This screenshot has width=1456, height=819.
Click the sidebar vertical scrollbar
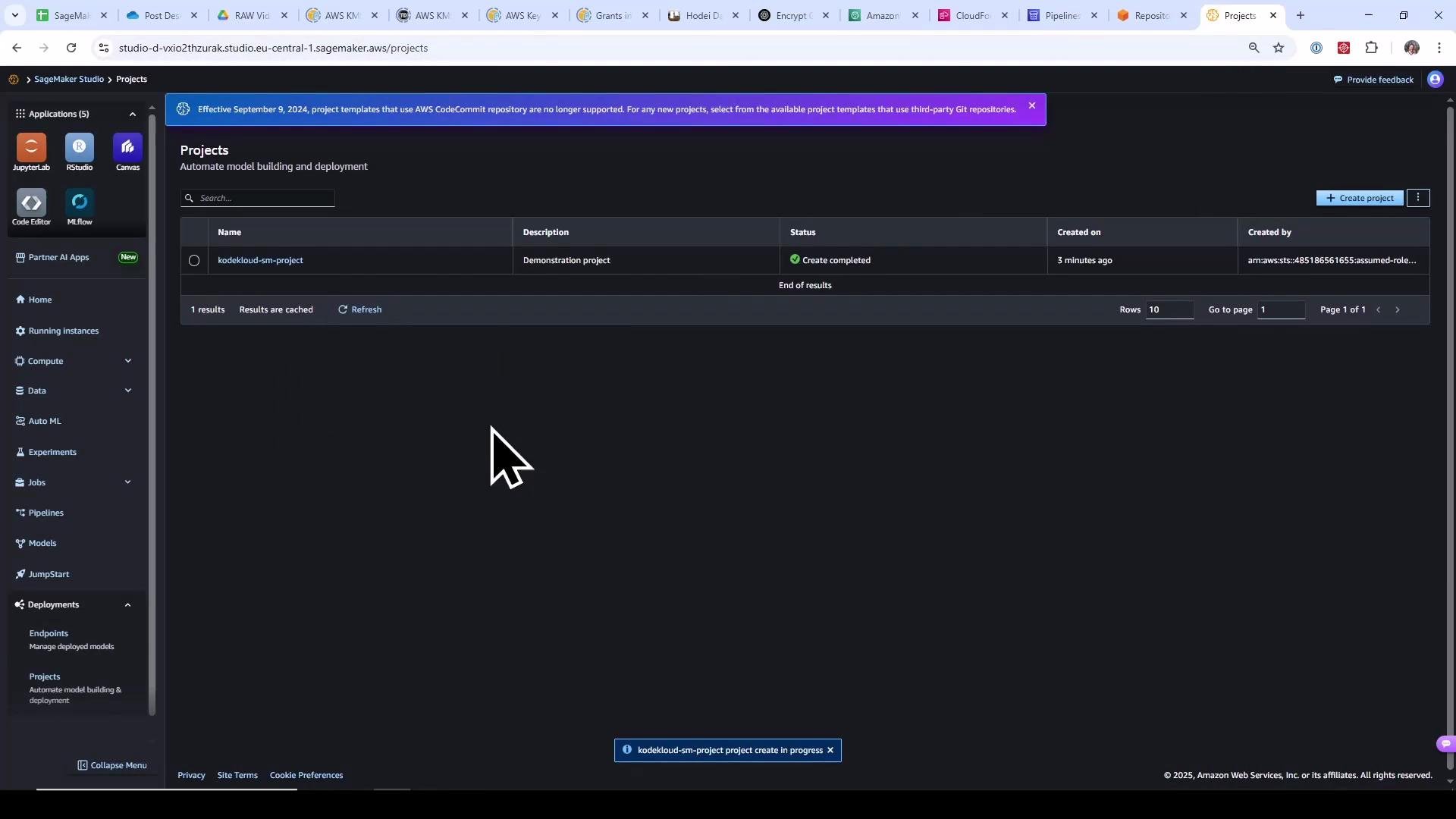(x=152, y=413)
